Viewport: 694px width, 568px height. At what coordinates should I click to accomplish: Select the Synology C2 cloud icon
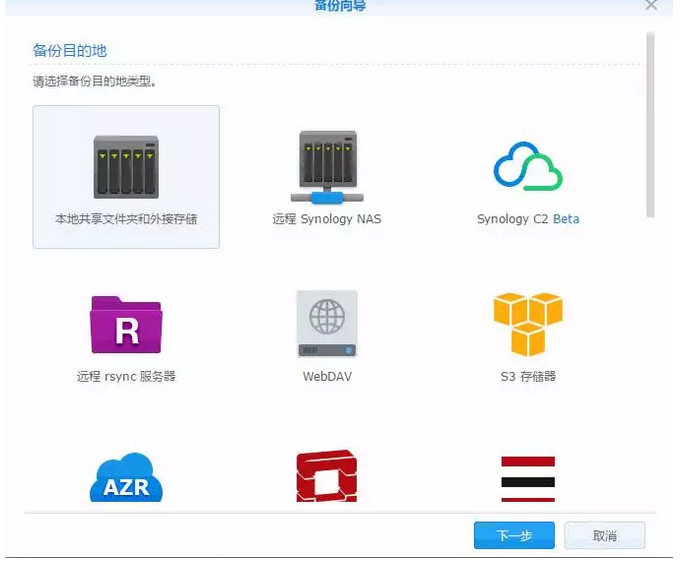(528, 166)
